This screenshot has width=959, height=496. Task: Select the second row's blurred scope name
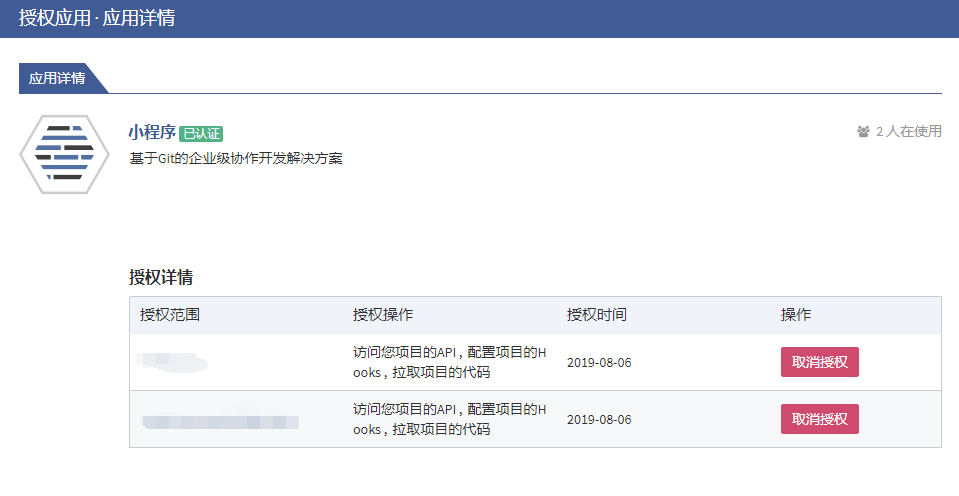click(x=220, y=420)
